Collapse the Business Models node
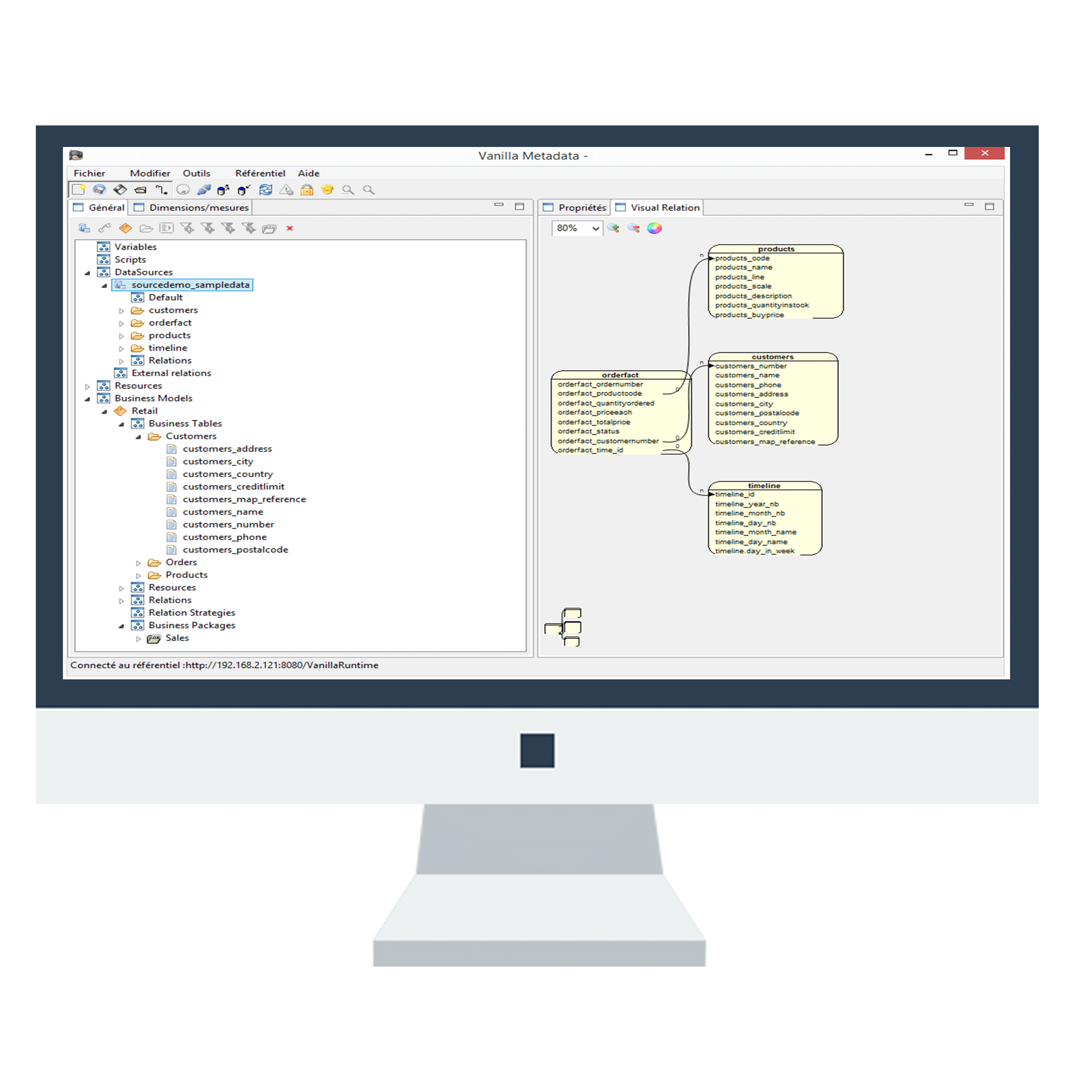The width and height of the screenshot is (1092, 1092). [x=88, y=399]
